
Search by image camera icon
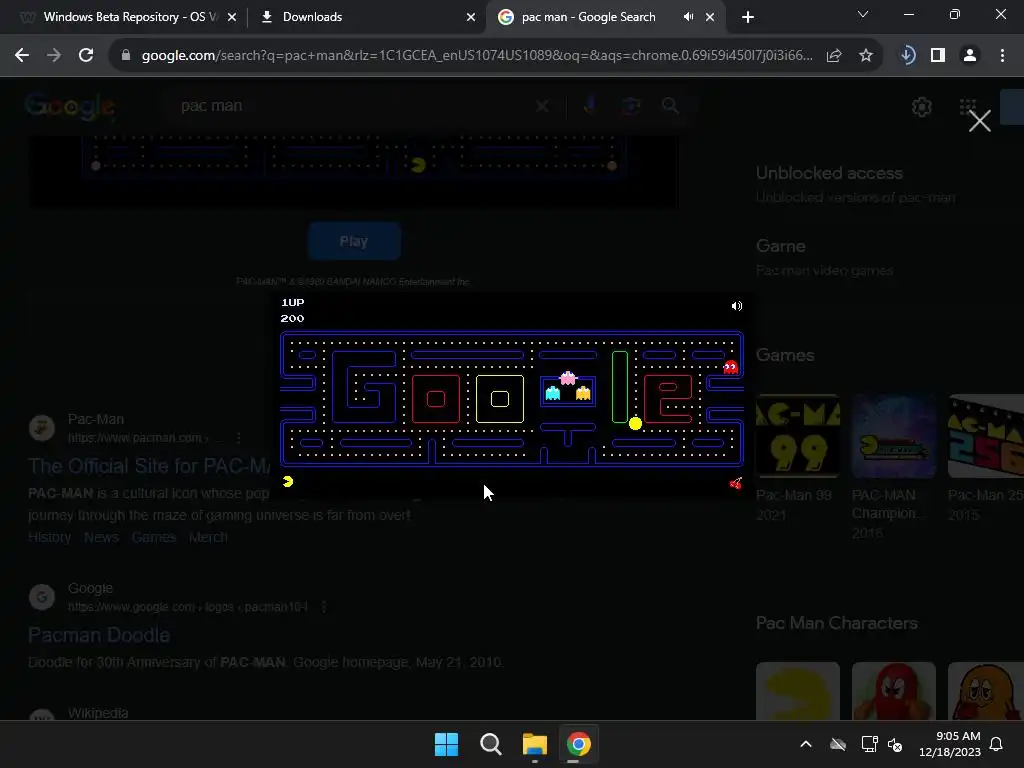pos(631,106)
